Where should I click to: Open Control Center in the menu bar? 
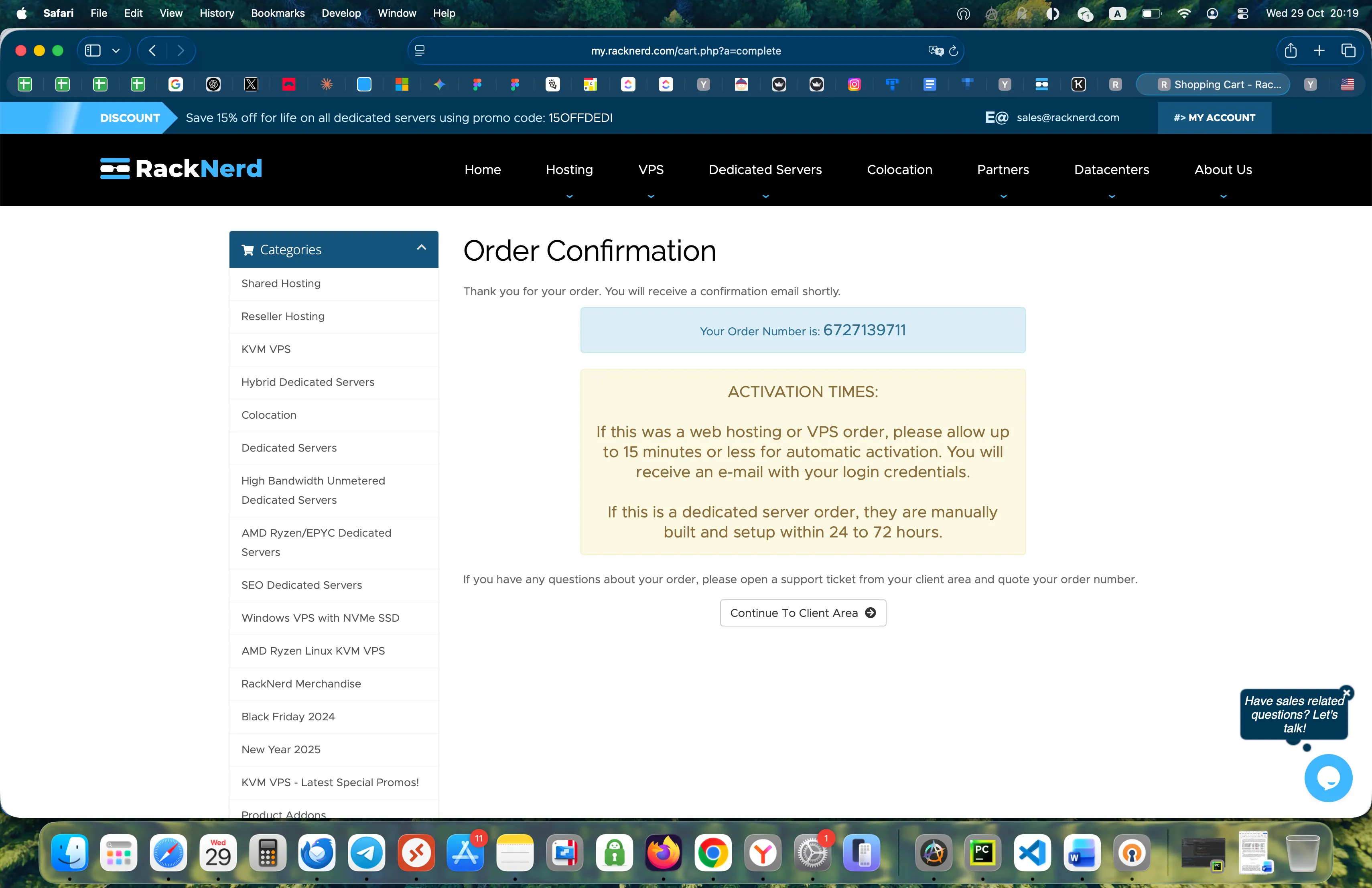coord(1243,13)
